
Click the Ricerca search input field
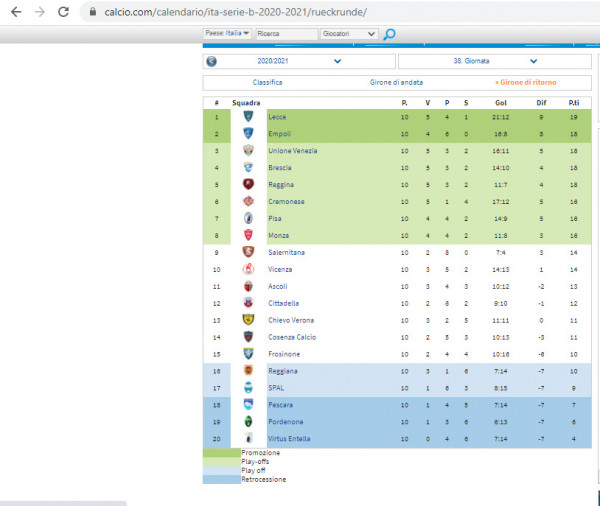tap(287, 34)
